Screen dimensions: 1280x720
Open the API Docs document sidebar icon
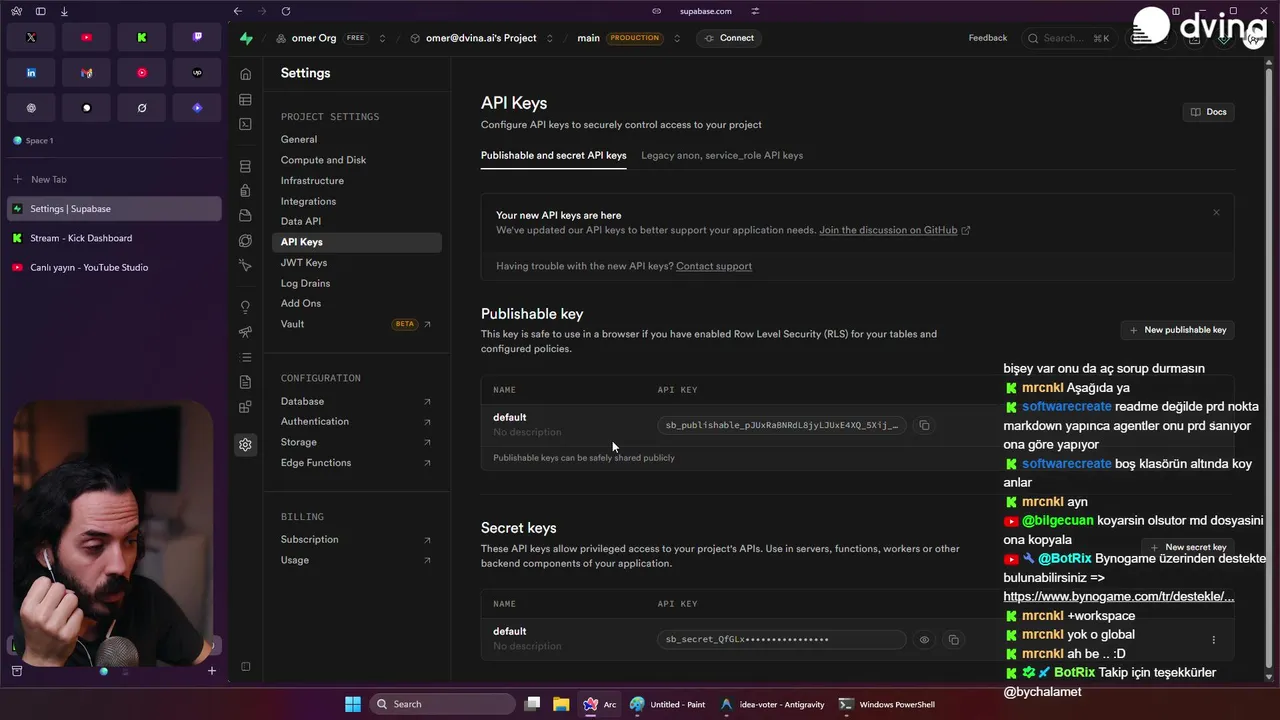(245, 382)
